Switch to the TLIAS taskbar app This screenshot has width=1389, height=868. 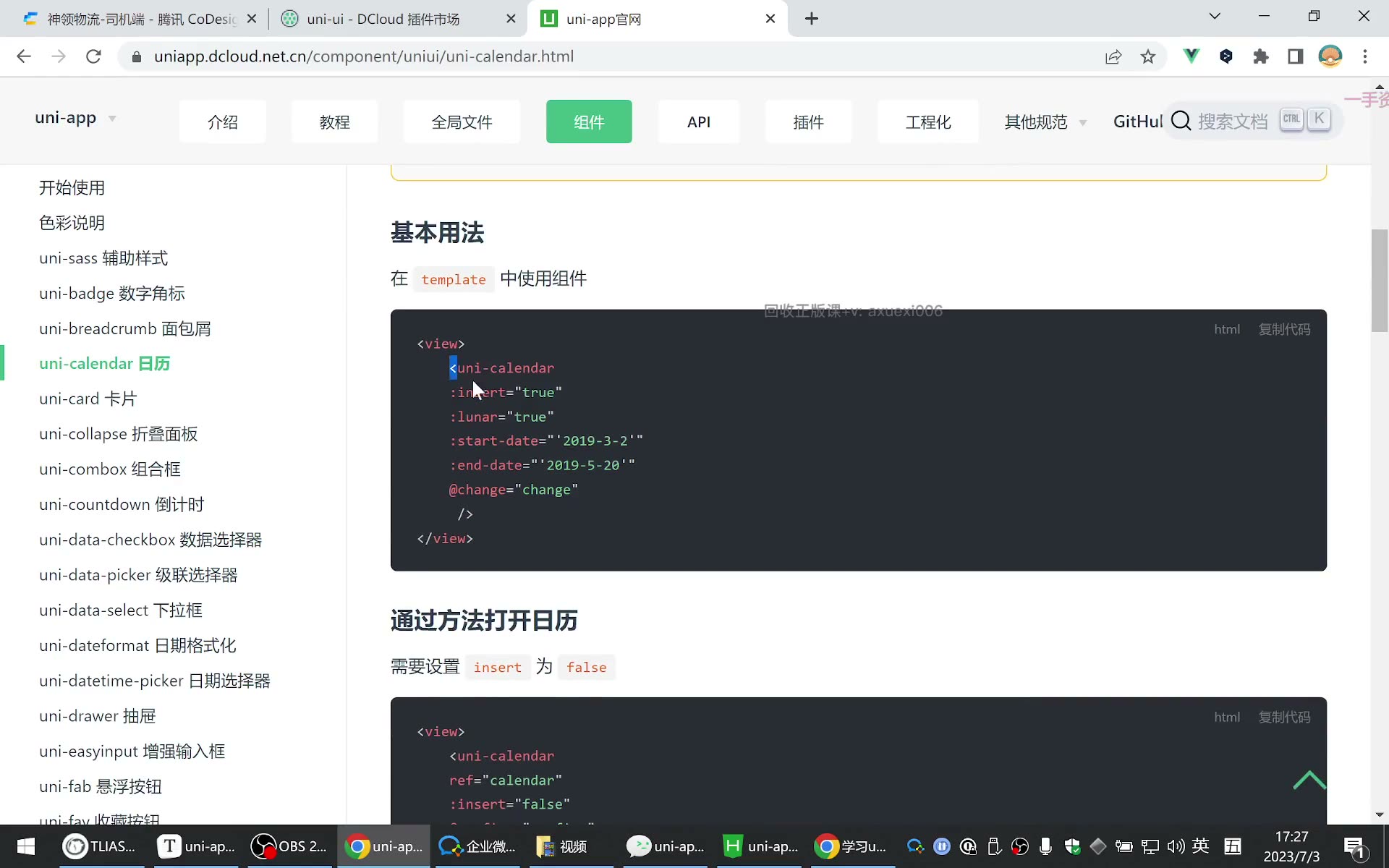[99, 846]
